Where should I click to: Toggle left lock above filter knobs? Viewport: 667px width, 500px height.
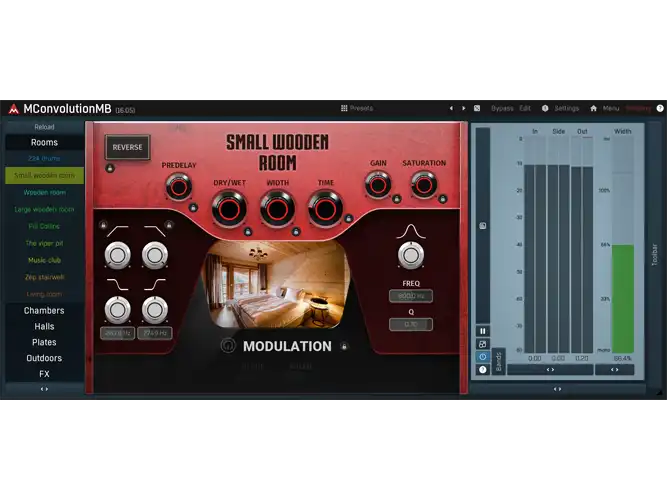point(103,225)
